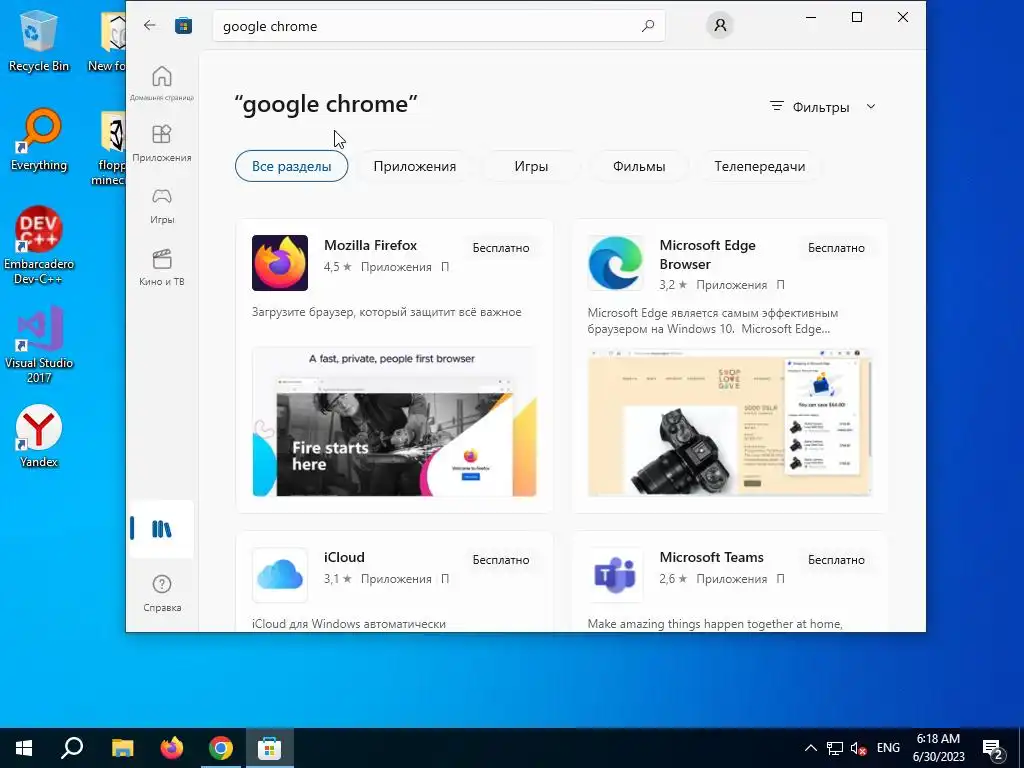1024x768 pixels.
Task: Click the Microsoft Store logo icon in title bar
Action: click(184, 26)
